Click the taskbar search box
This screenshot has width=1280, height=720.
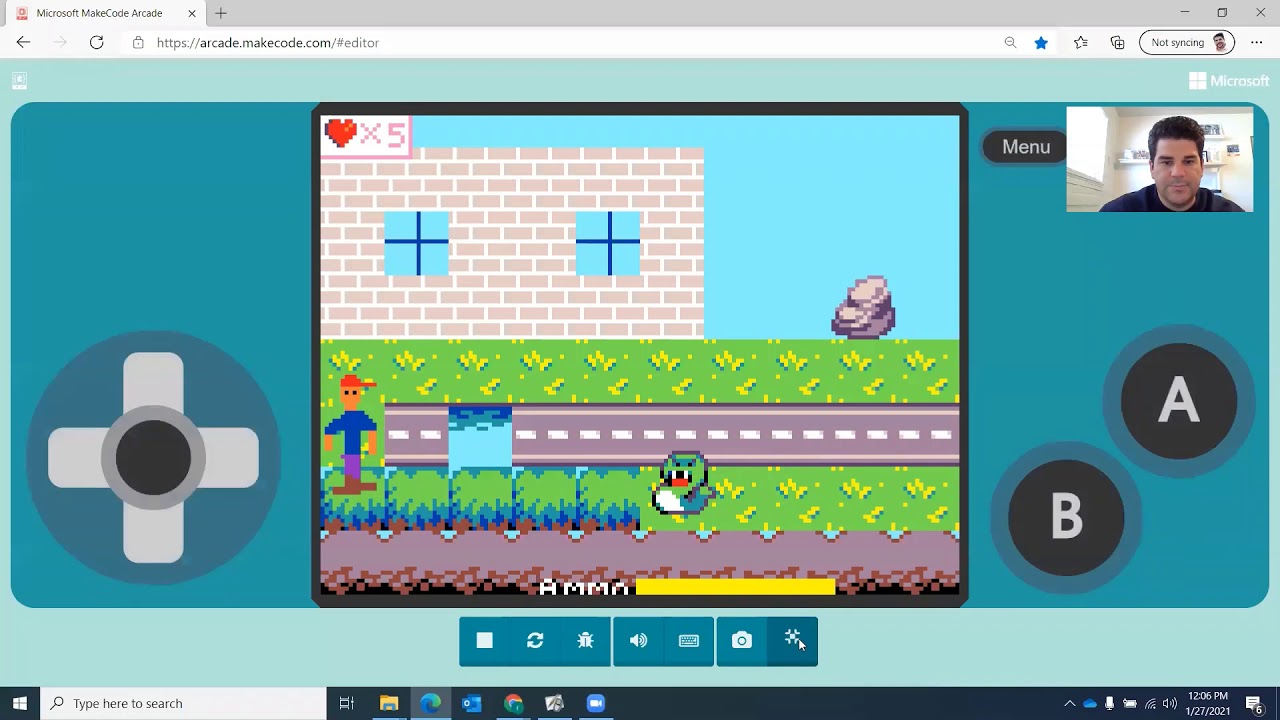tap(183, 703)
